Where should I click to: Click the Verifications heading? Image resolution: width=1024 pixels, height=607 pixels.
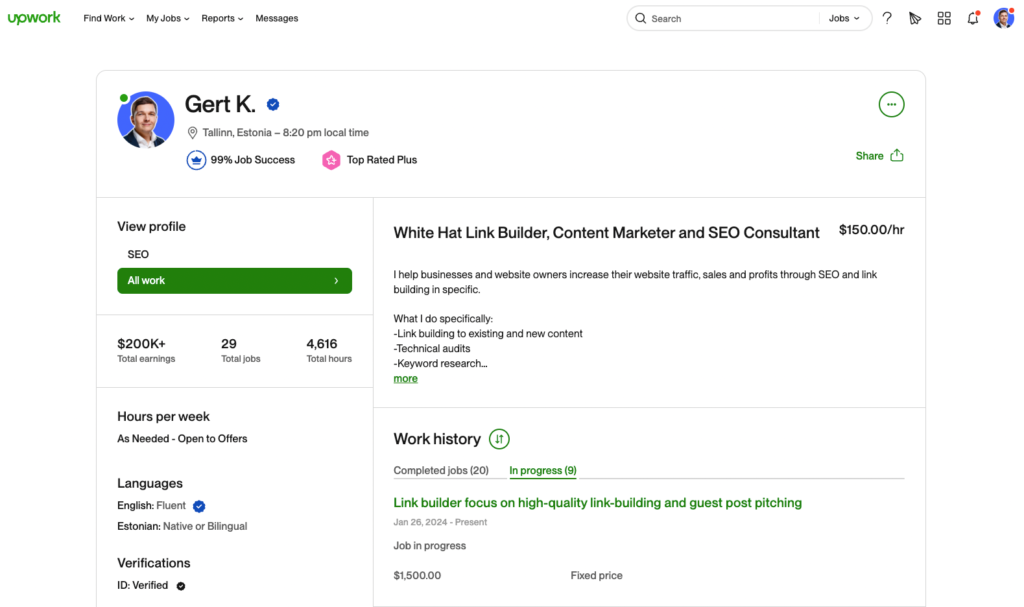[153, 563]
